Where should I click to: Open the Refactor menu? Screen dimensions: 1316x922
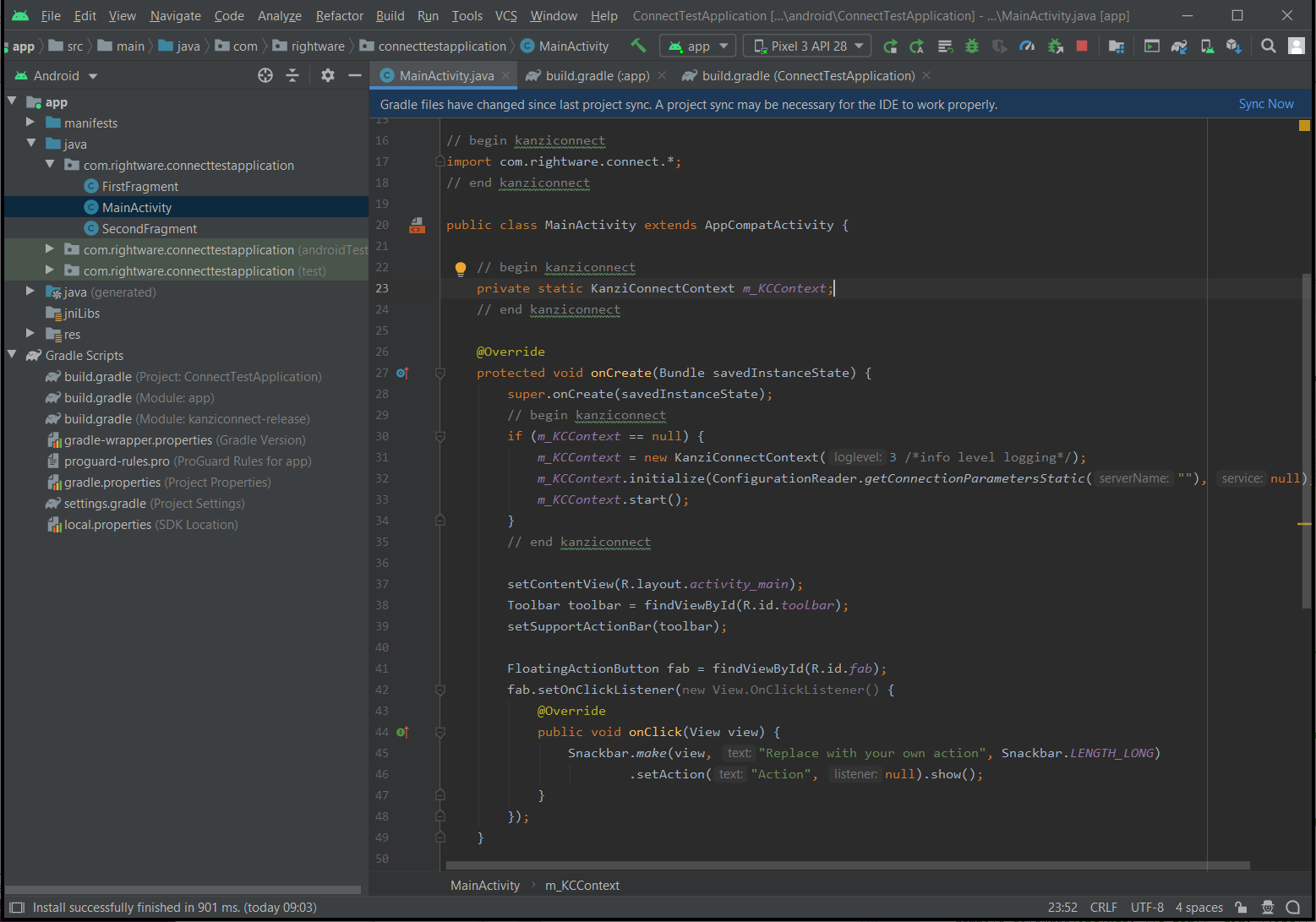click(x=339, y=15)
